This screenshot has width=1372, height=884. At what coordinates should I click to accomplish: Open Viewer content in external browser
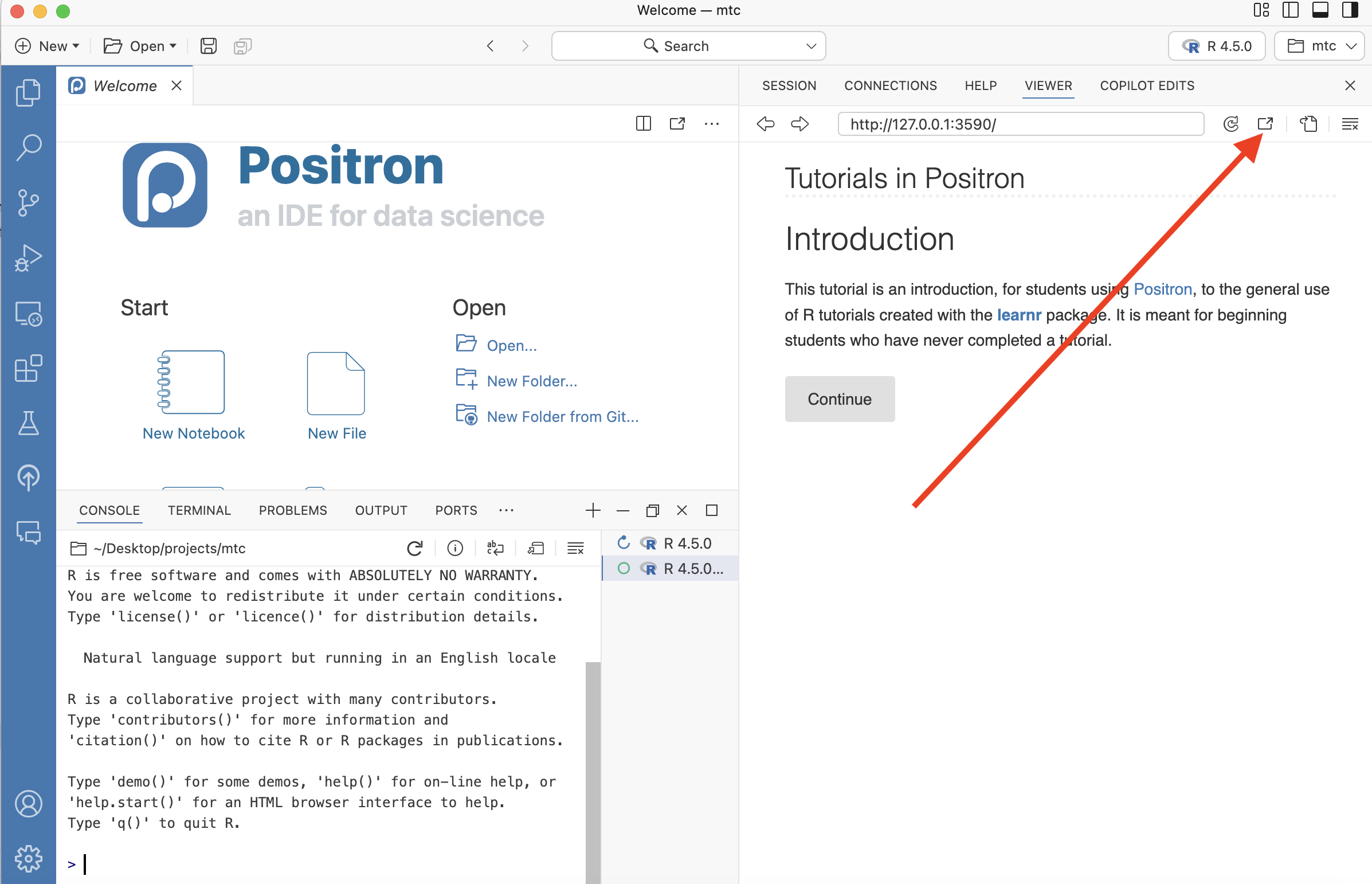coord(1265,124)
